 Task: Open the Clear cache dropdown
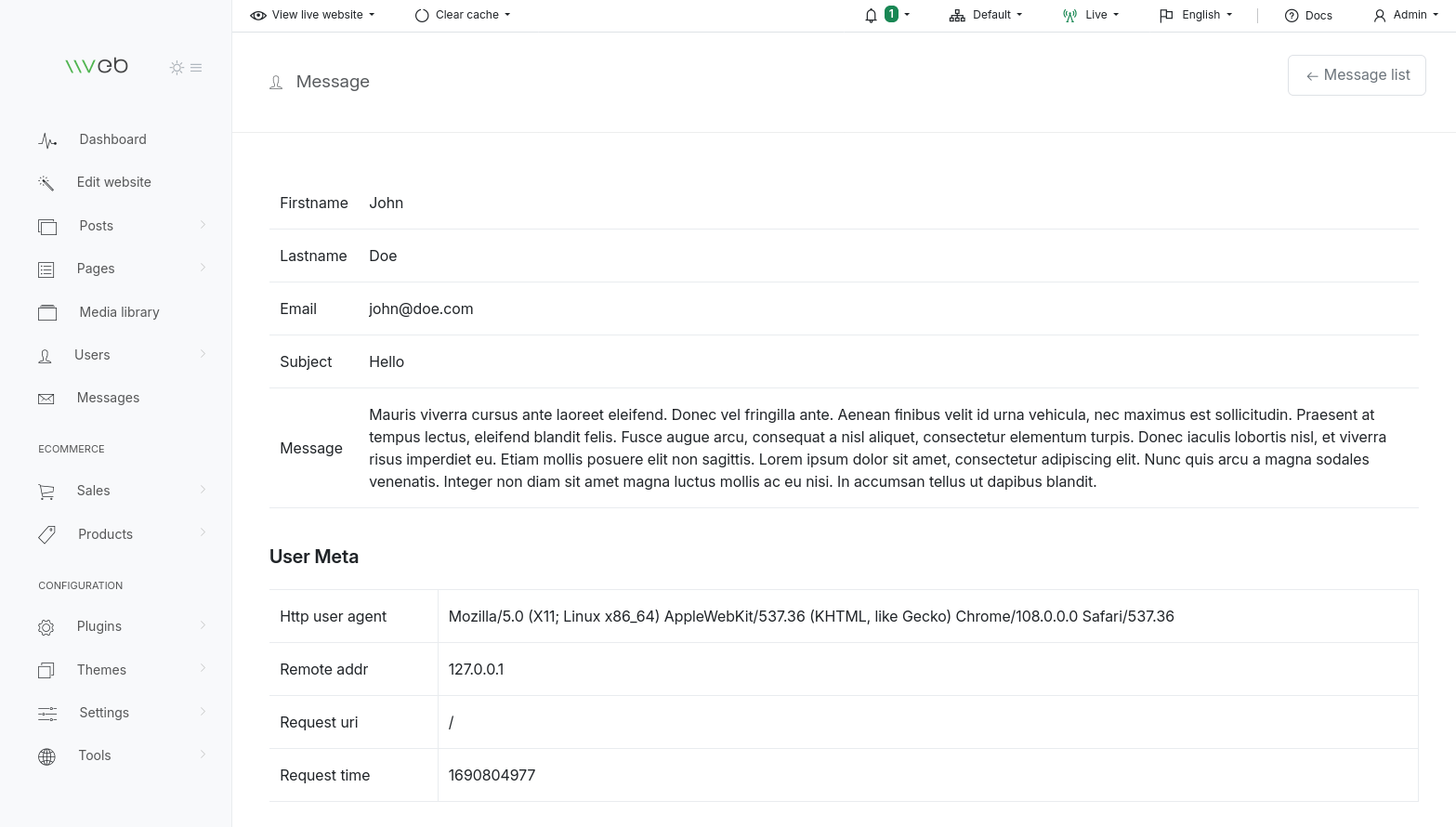(463, 15)
